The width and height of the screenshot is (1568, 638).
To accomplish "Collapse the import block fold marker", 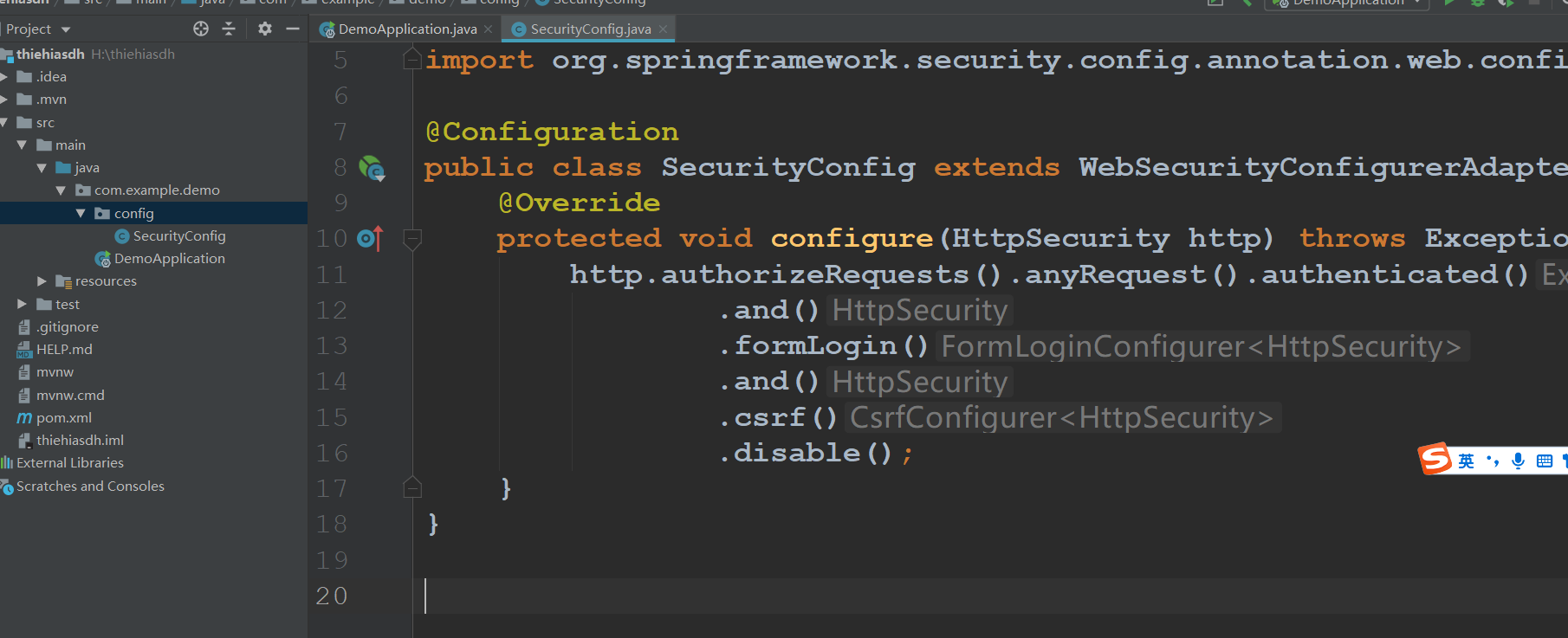I will coord(413,60).
